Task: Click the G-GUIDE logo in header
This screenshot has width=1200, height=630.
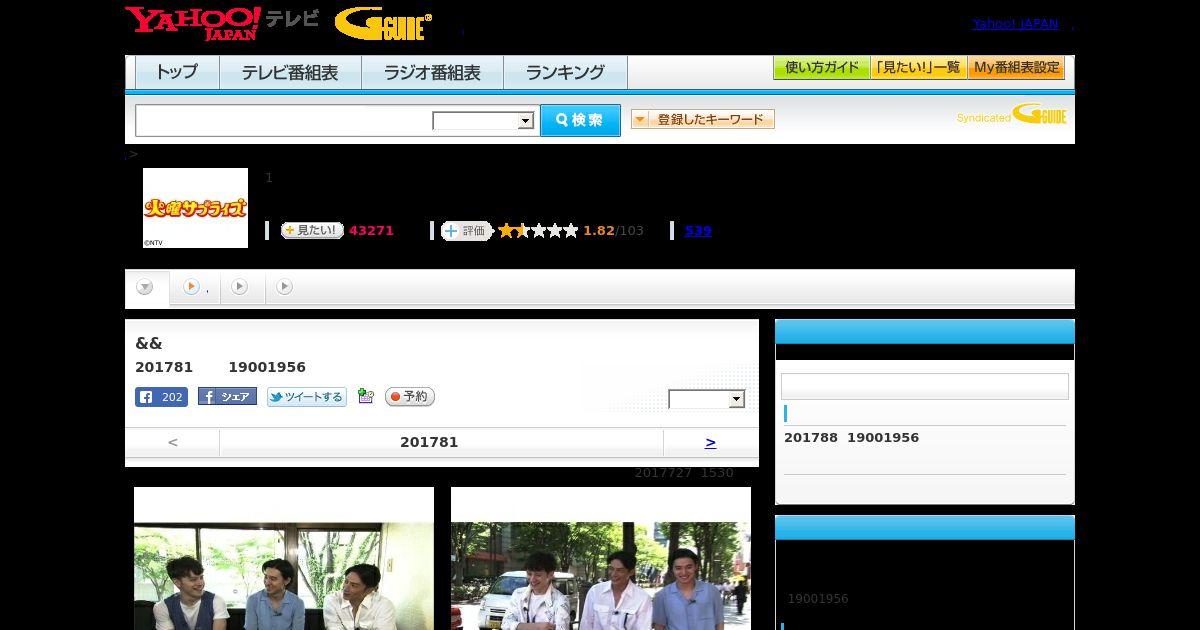Action: point(383,24)
